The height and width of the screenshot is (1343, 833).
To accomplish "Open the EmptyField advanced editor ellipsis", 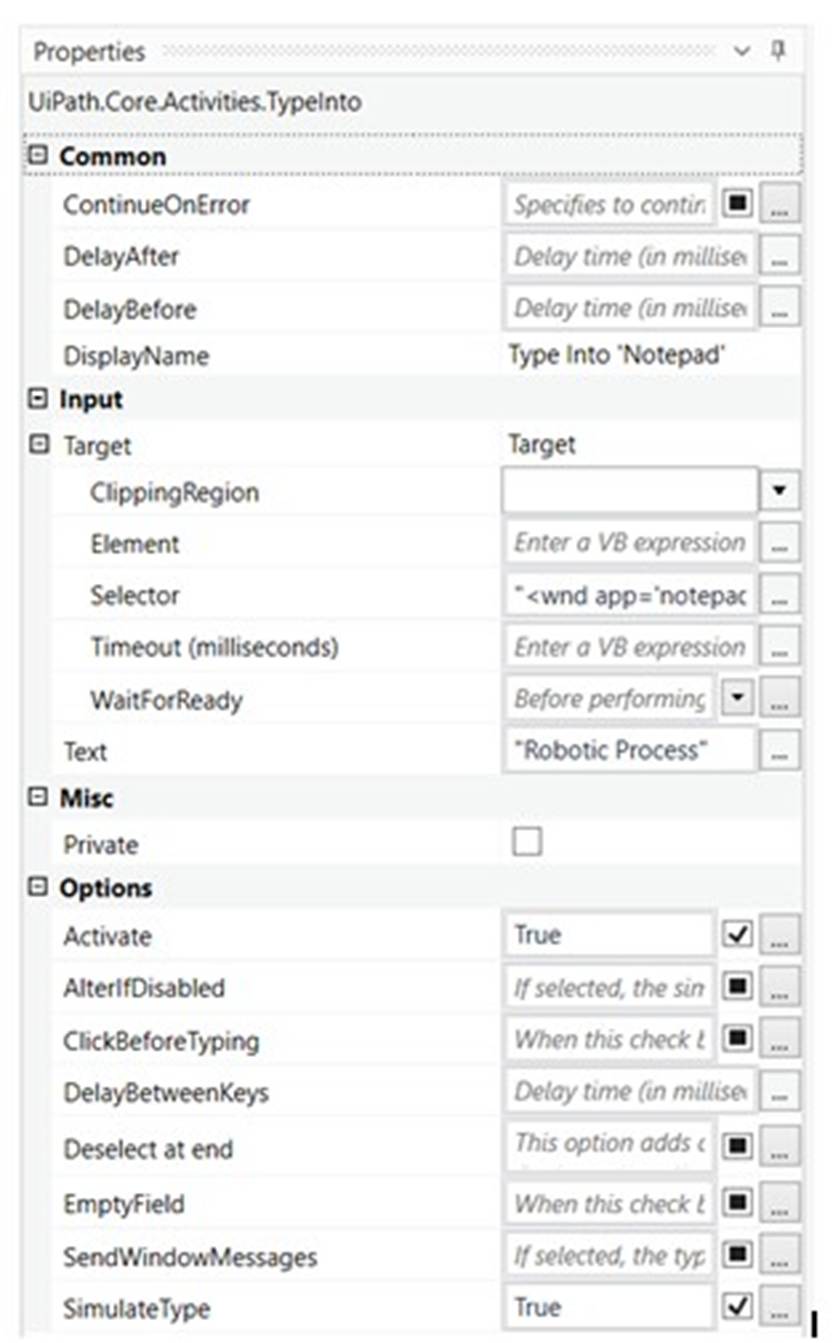I will (x=783, y=1203).
